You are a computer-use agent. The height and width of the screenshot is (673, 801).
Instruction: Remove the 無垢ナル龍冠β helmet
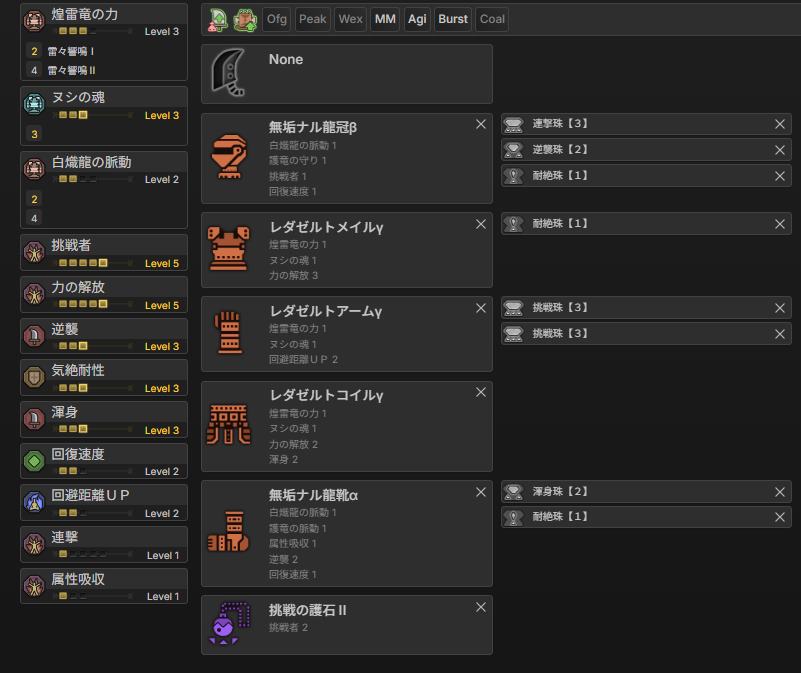point(481,125)
